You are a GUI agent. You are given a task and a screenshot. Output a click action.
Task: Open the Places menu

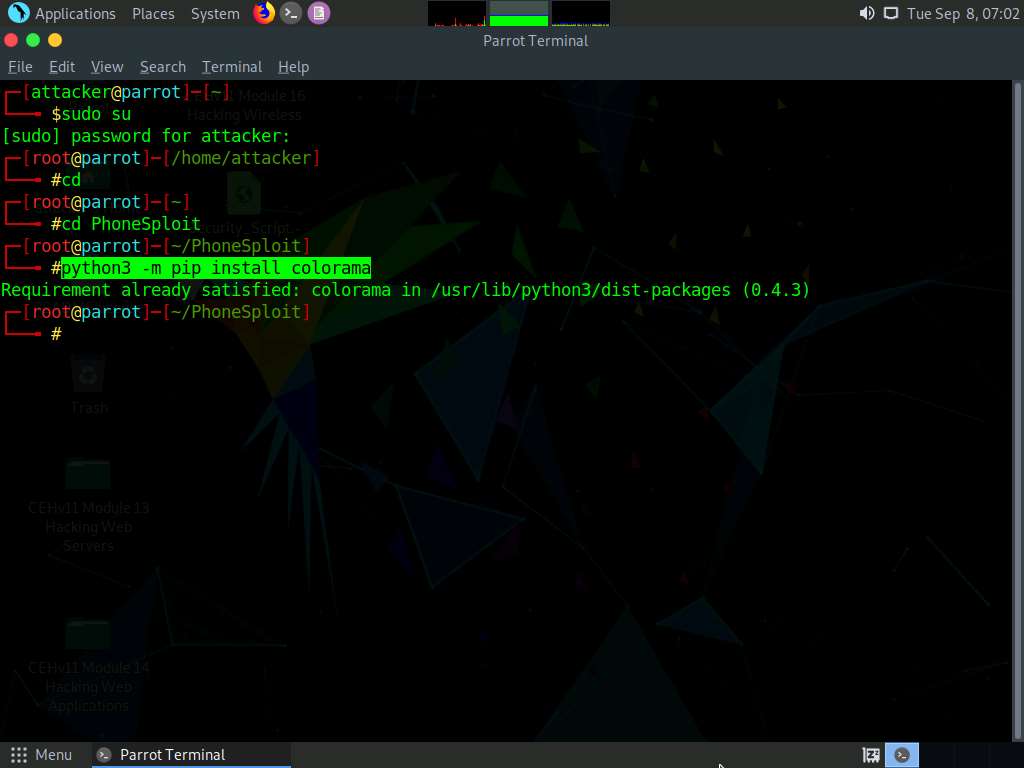coord(152,13)
